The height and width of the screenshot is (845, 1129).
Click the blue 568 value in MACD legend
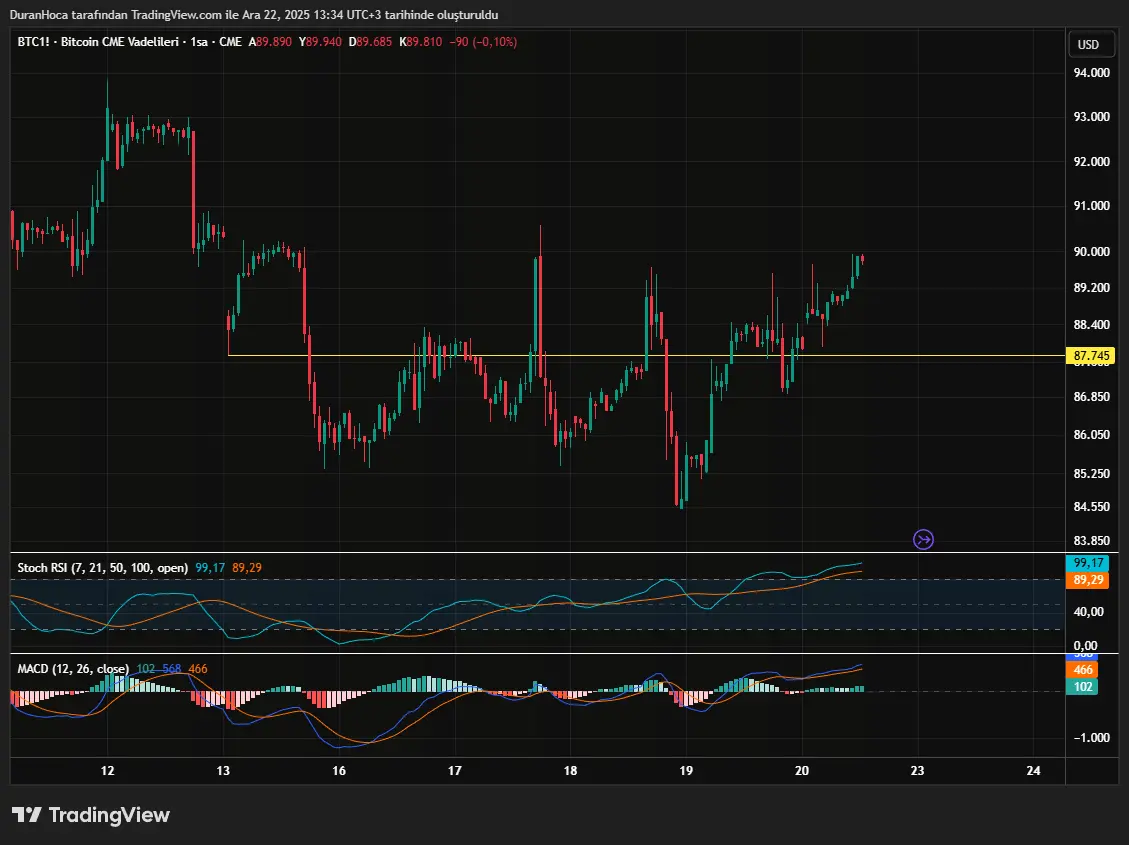pos(171,669)
